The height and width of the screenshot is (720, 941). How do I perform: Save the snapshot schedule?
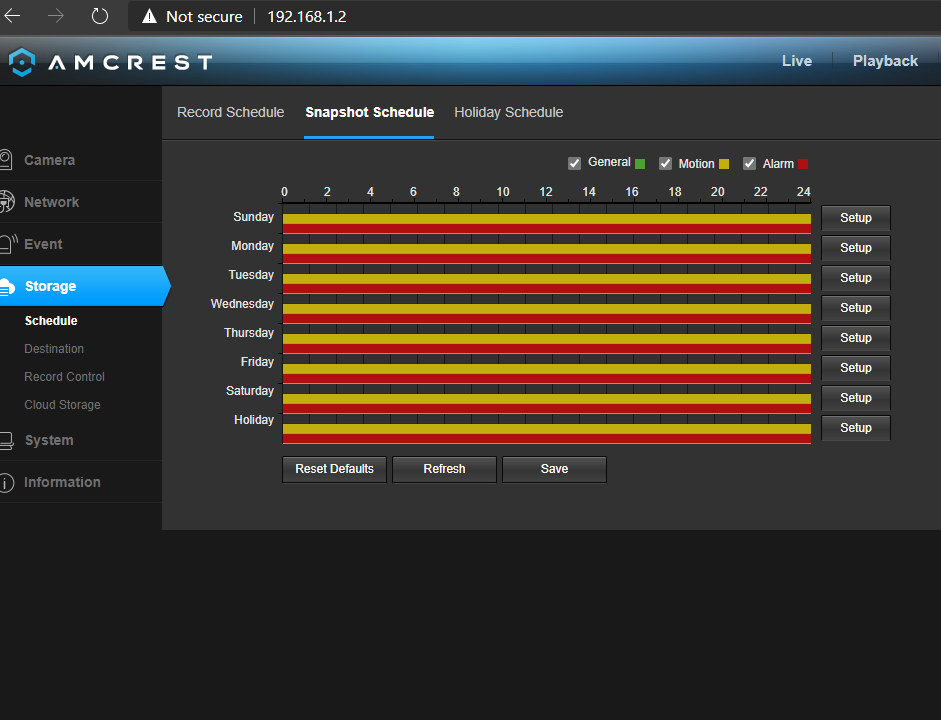pos(554,469)
